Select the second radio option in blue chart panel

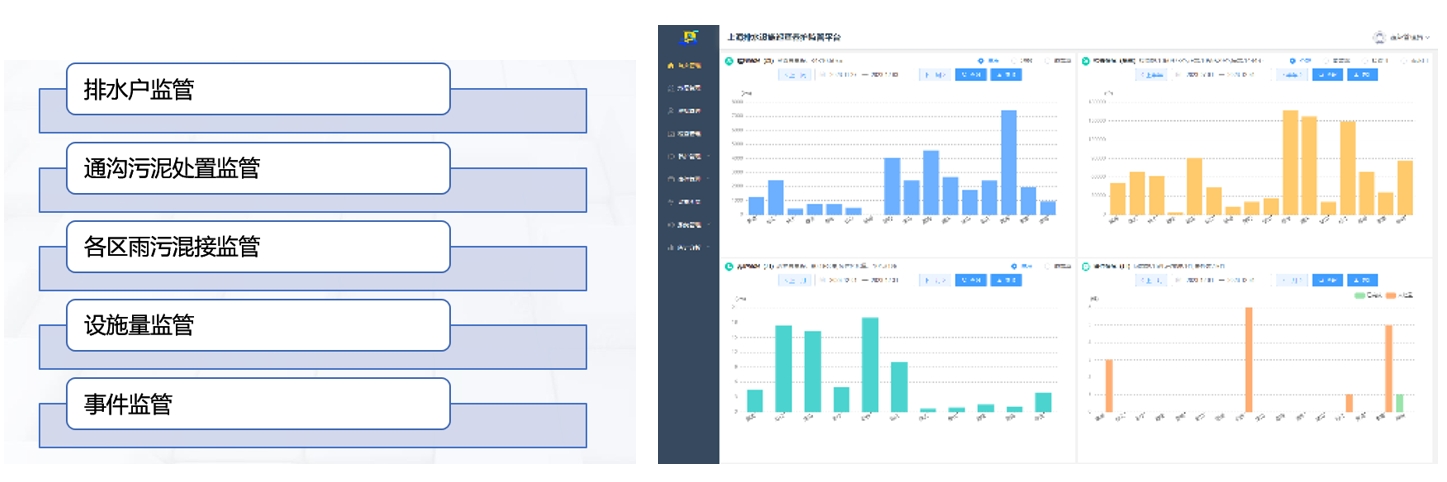point(1015,61)
